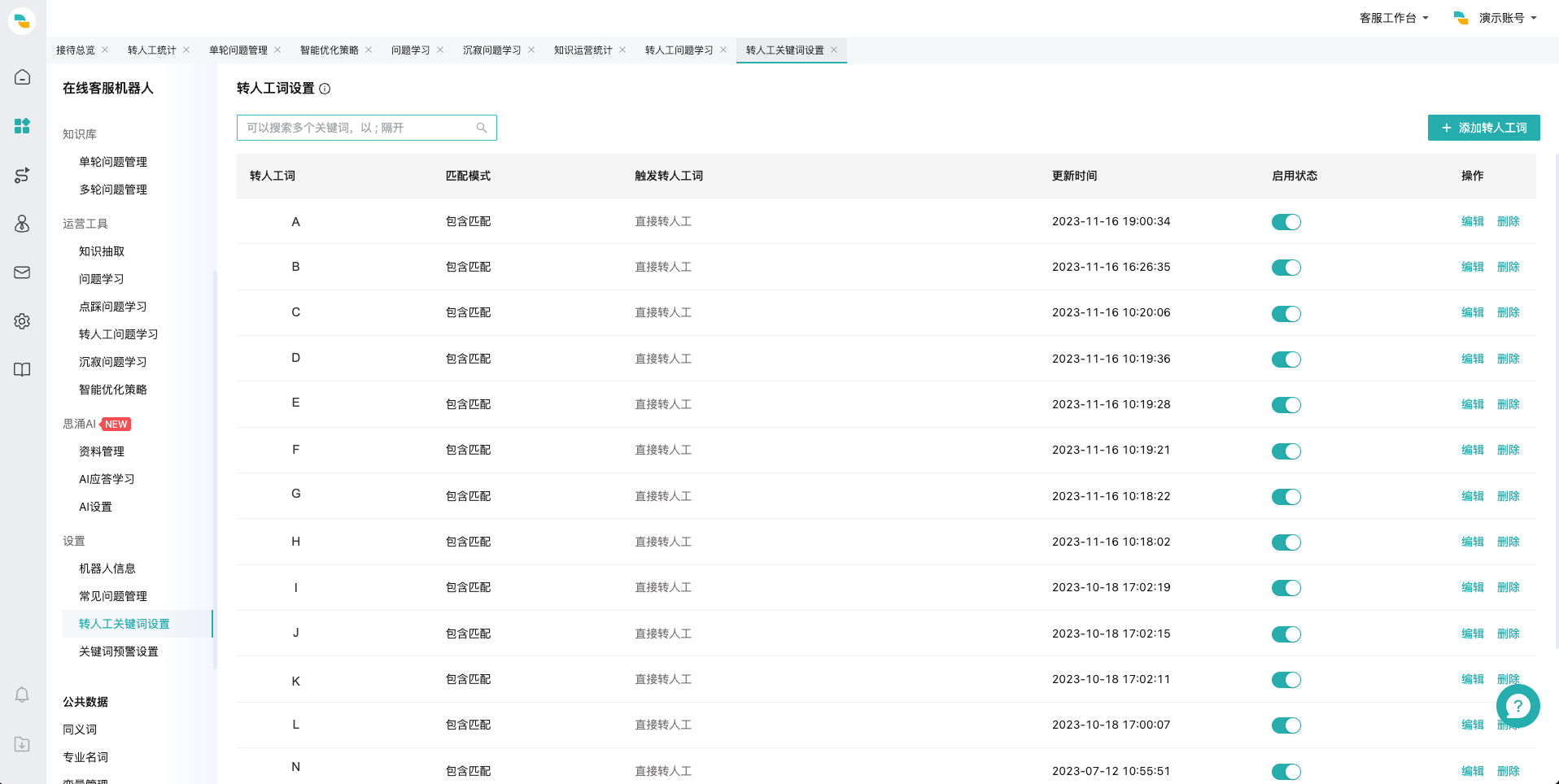
Task: Switch to the 单轮问题管理 tab
Action: coord(238,50)
